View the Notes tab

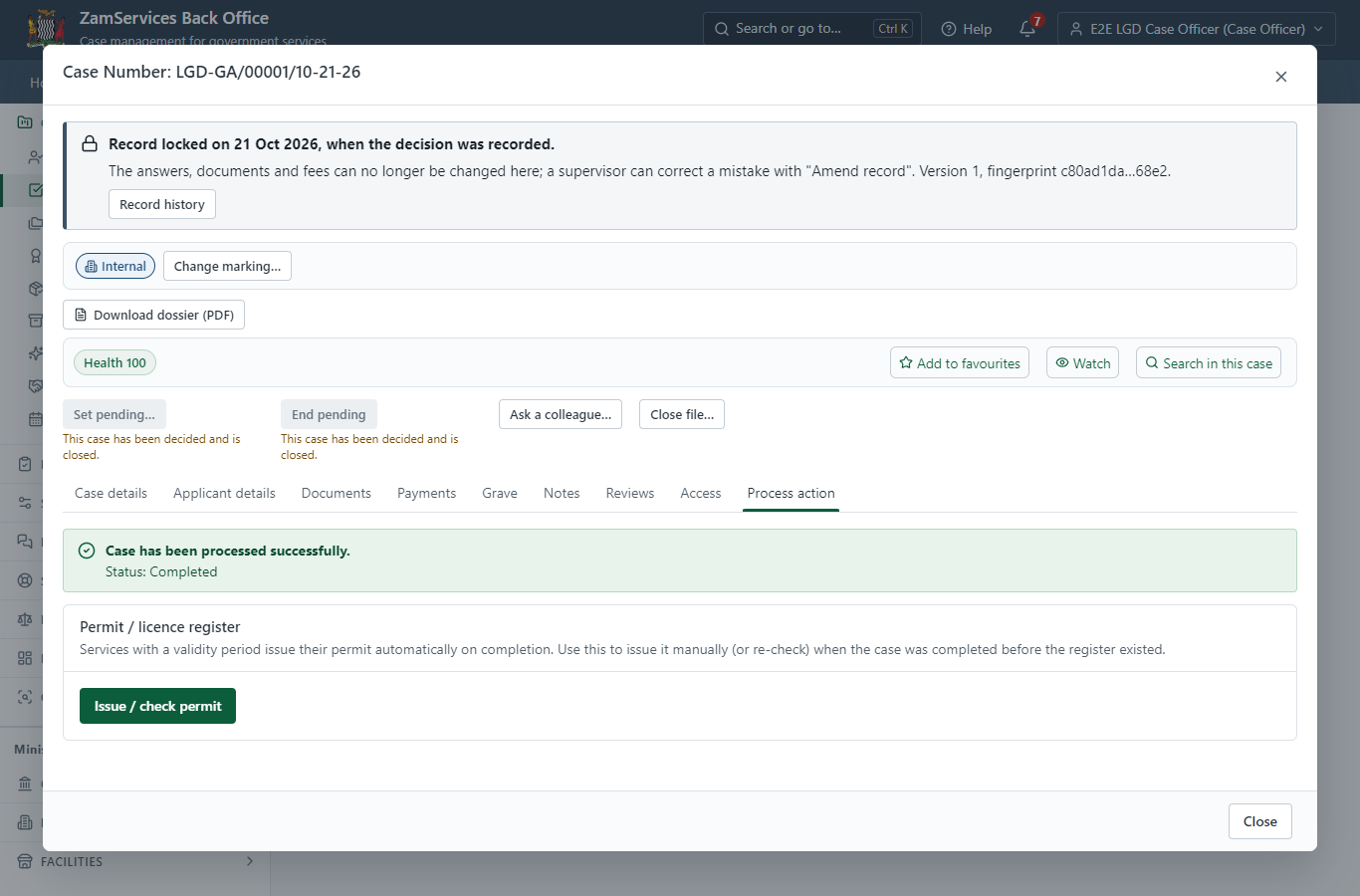[562, 493]
